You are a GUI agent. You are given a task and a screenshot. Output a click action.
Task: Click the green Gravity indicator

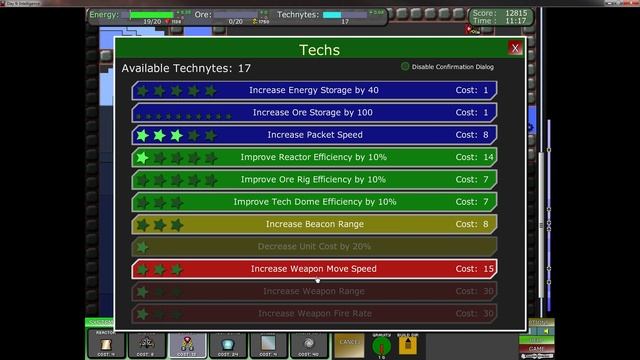382,347
